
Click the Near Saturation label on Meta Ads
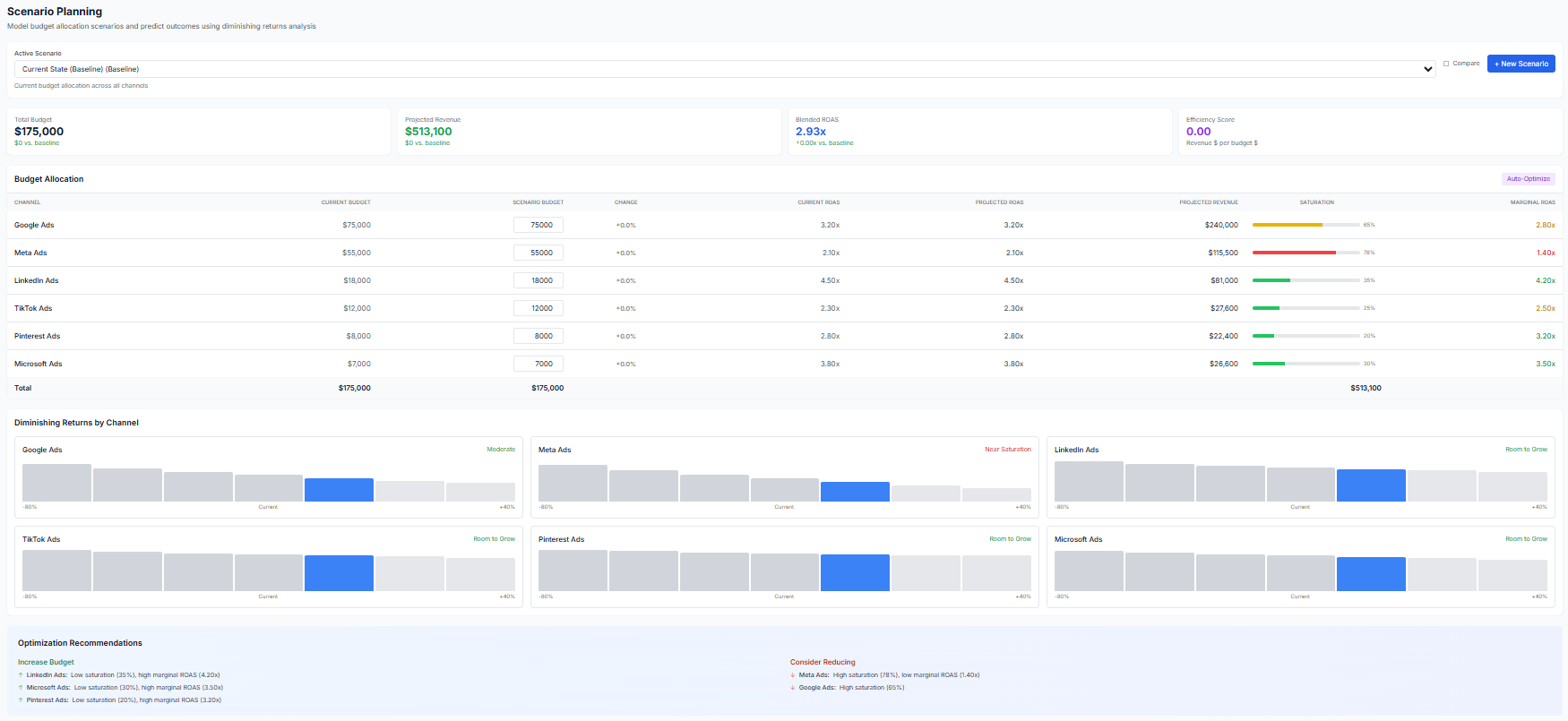(1008, 450)
